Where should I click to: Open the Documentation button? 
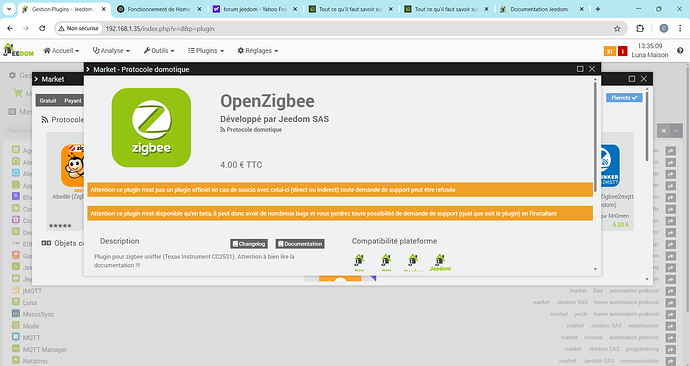click(300, 244)
